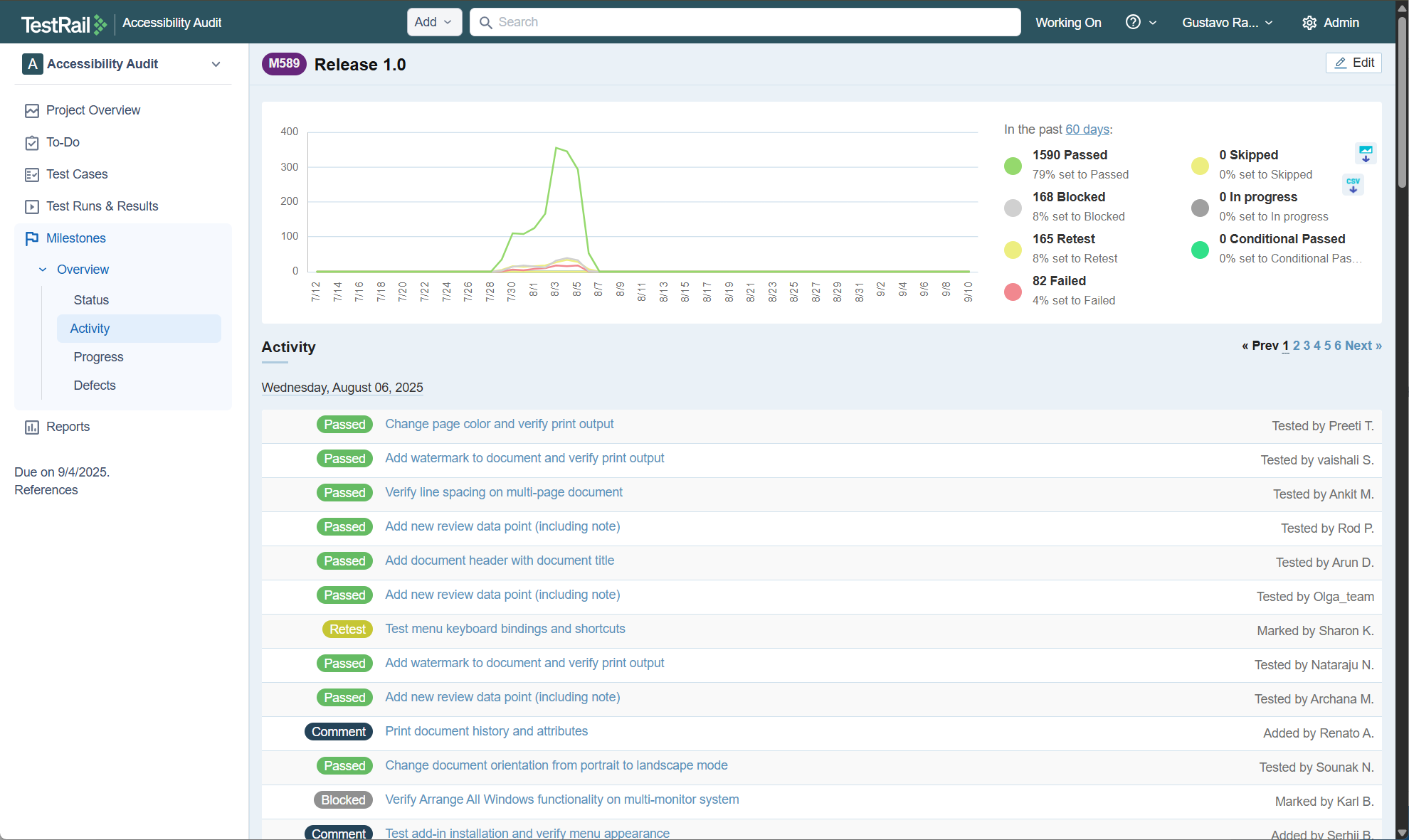Select Defects in the milestone sidebar
Viewport: 1409px width, 840px height.
coord(95,386)
